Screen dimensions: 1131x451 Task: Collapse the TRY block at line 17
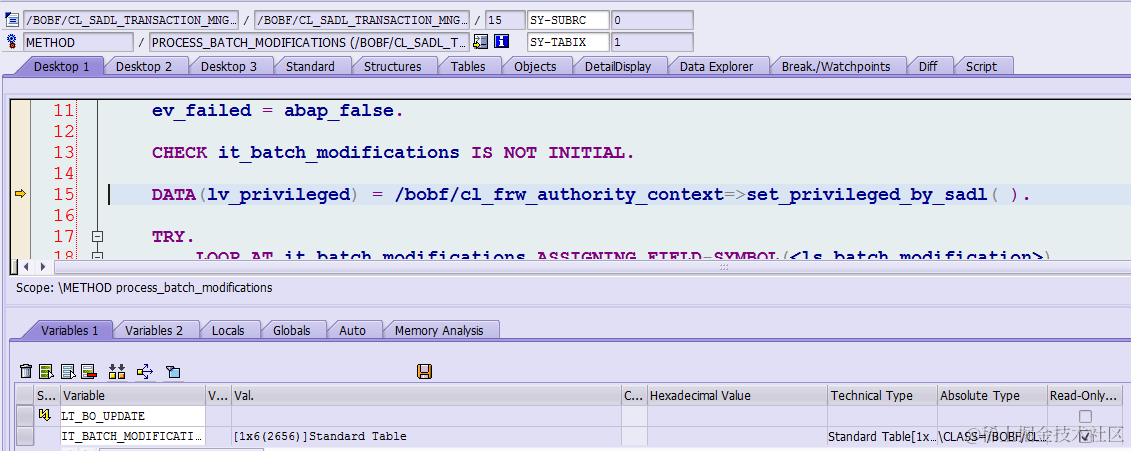pos(97,236)
